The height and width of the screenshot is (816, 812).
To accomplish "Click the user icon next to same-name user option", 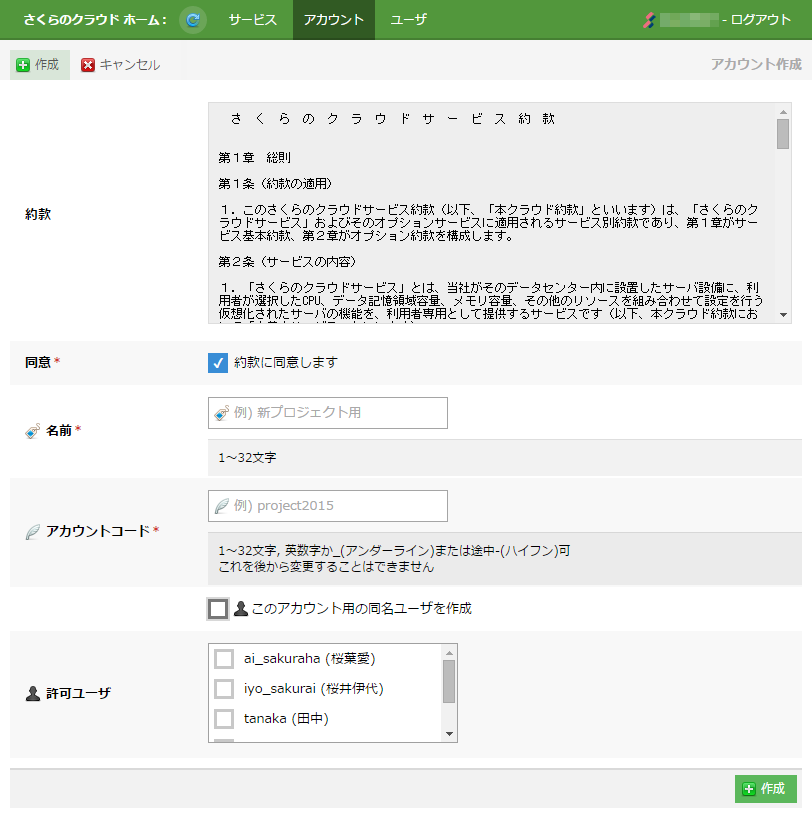I will (241, 608).
